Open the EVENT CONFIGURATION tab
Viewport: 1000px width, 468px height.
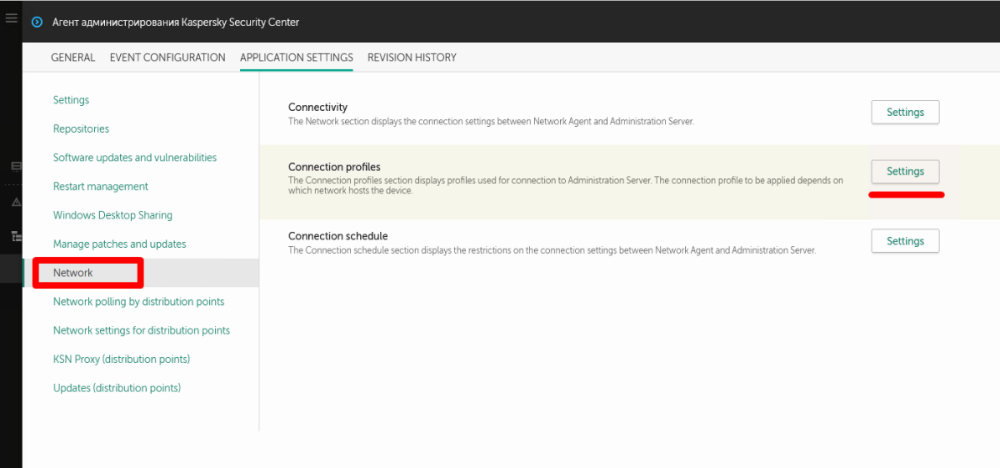[168, 57]
